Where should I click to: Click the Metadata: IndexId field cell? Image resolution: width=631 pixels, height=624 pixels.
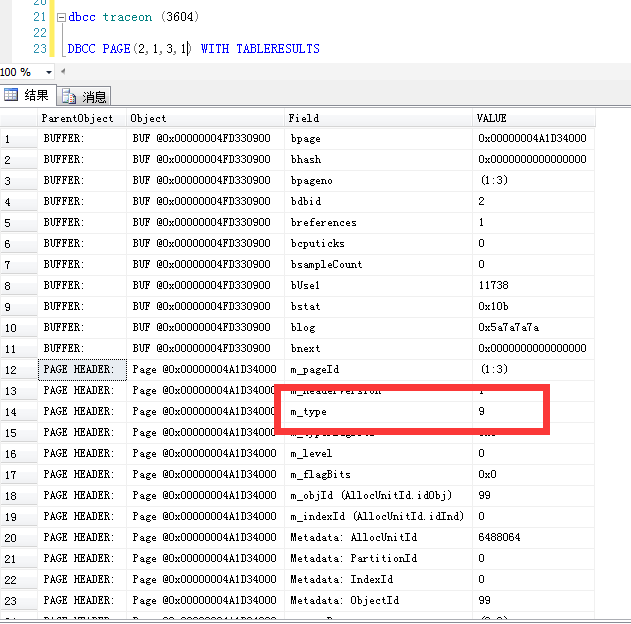378,579
